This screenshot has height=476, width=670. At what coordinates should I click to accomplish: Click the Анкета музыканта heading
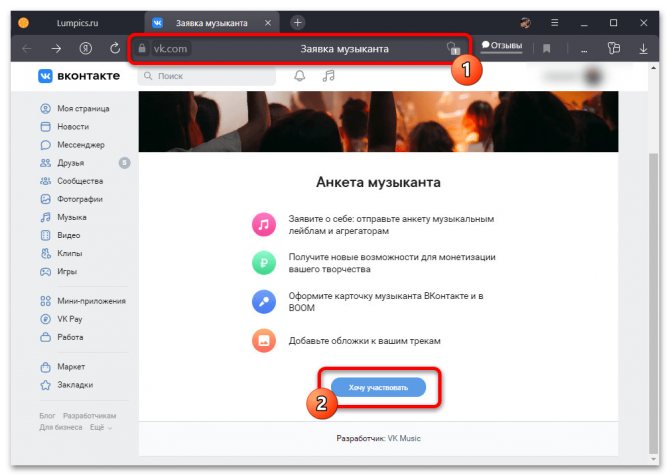[x=378, y=182]
